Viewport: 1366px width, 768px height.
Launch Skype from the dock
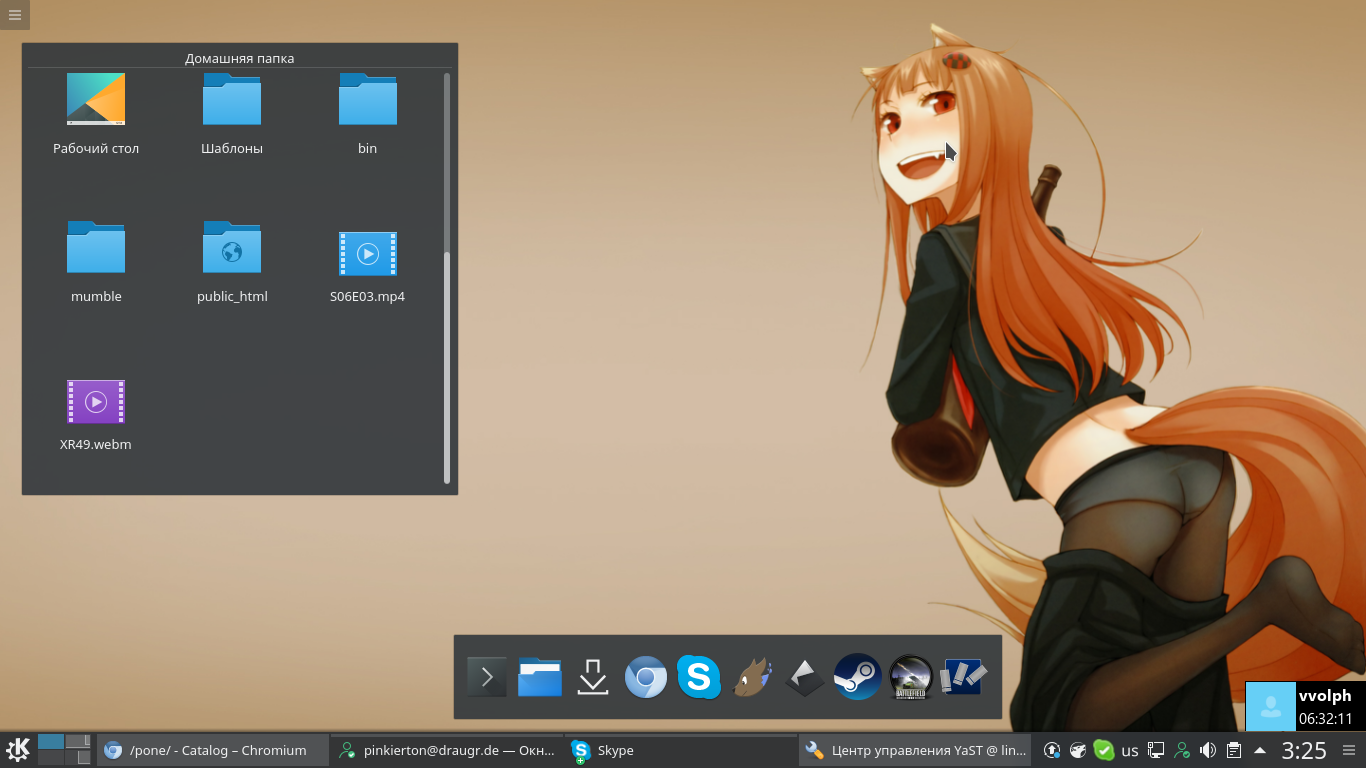coord(699,677)
